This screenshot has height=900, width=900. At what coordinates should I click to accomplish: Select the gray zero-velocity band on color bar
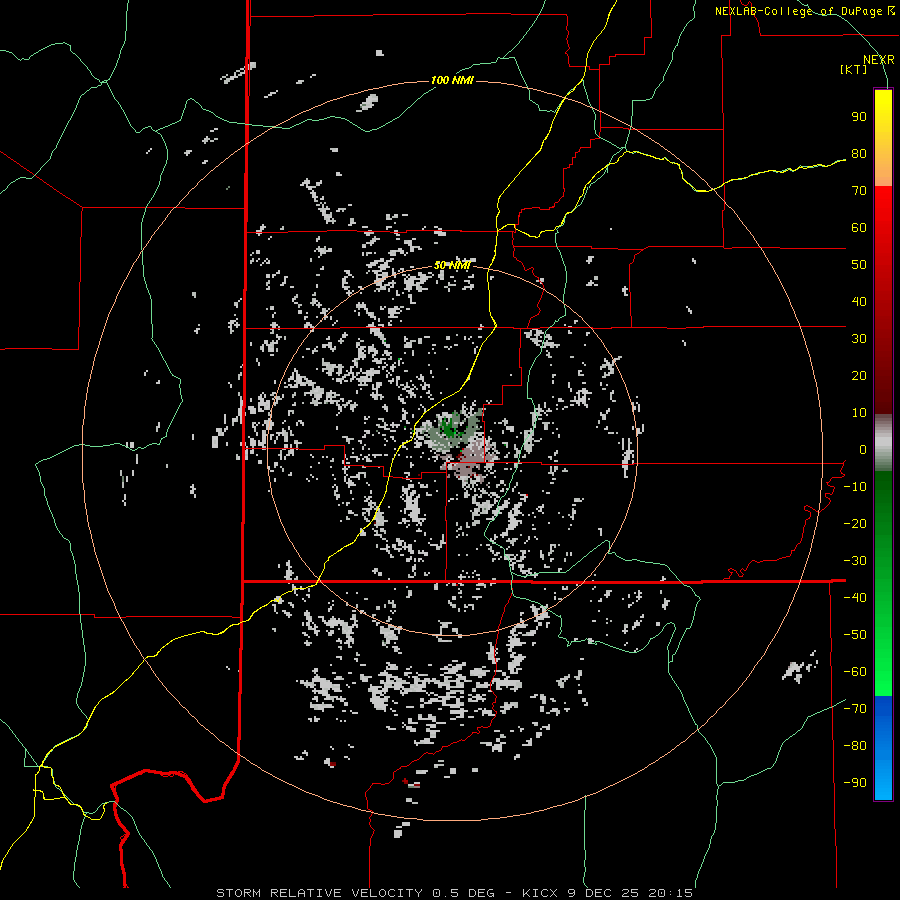click(883, 443)
